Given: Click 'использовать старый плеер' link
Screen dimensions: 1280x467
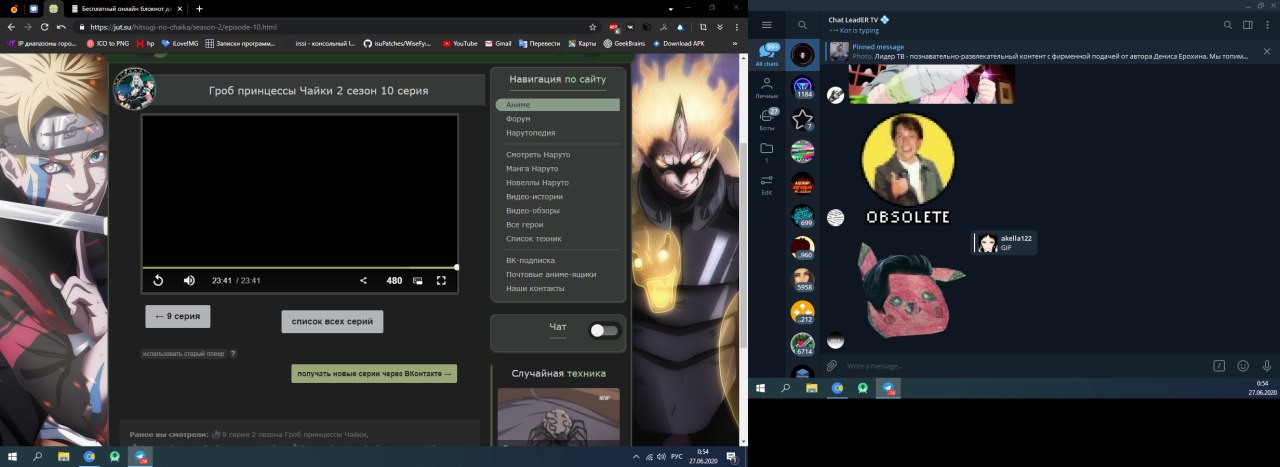Looking at the screenshot, I should pyautogui.click(x=183, y=353).
